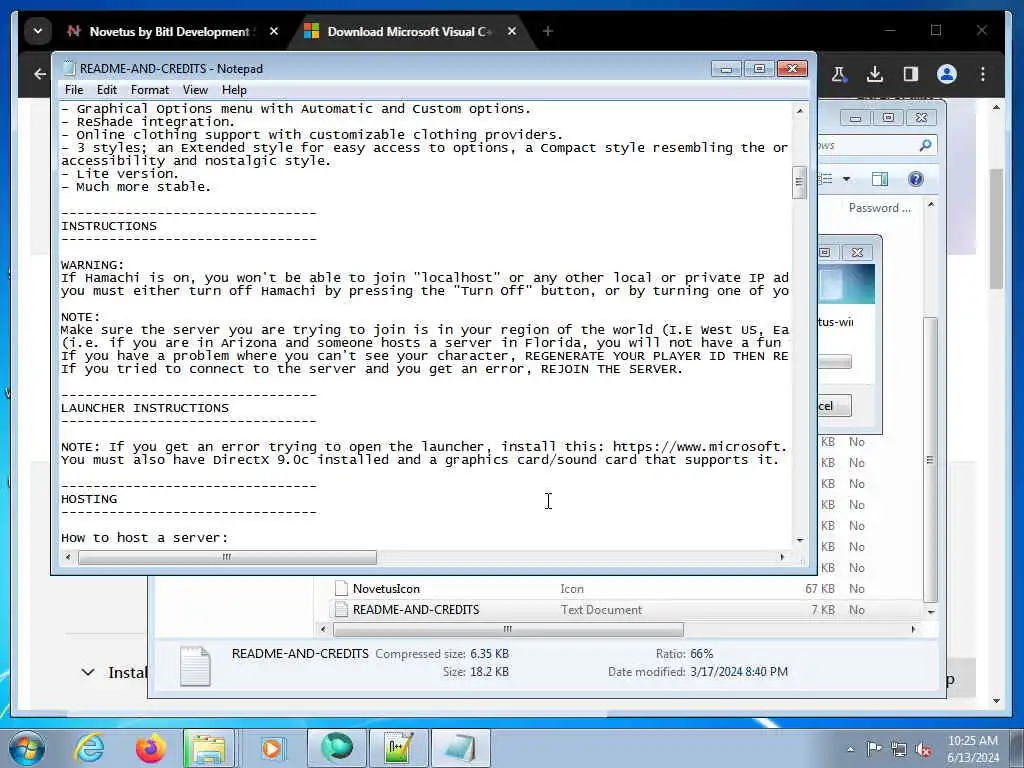
Task: Open a new browser tab
Action: coord(548,31)
